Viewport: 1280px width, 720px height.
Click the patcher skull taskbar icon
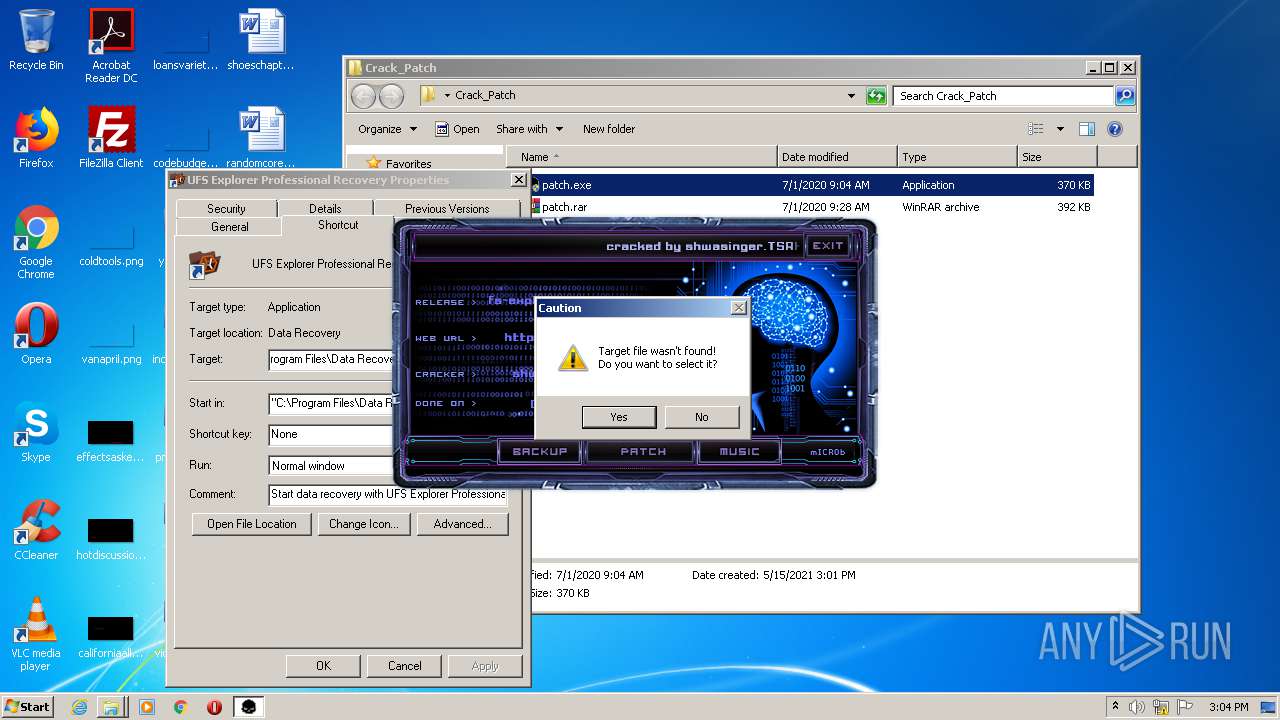[249, 707]
